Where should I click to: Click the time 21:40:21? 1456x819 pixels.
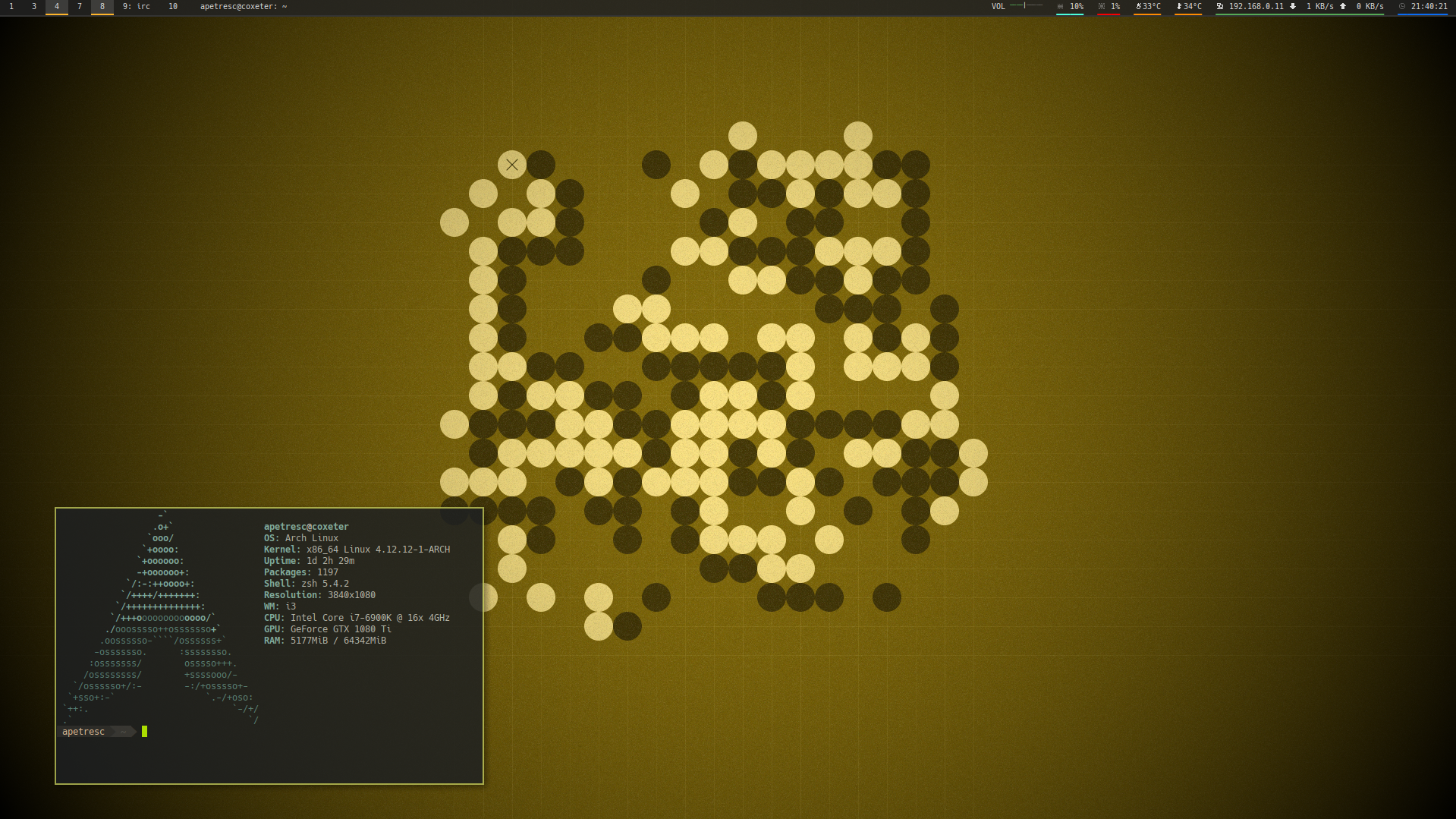tap(1429, 7)
